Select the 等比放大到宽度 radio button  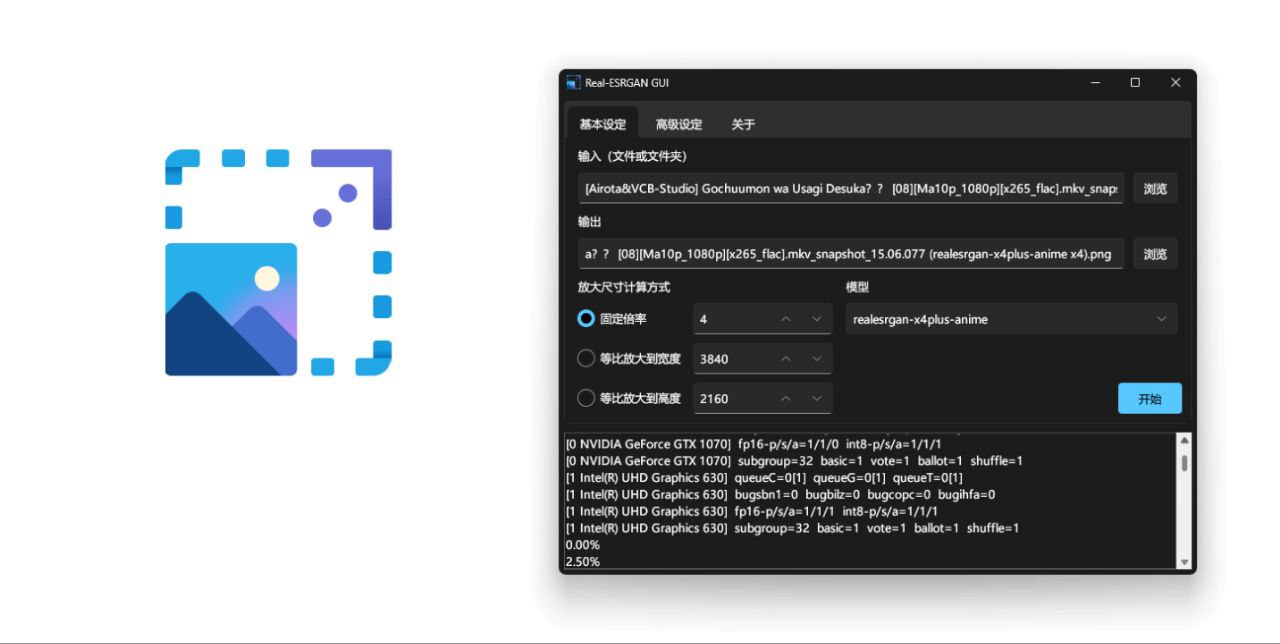coord(586,359)
